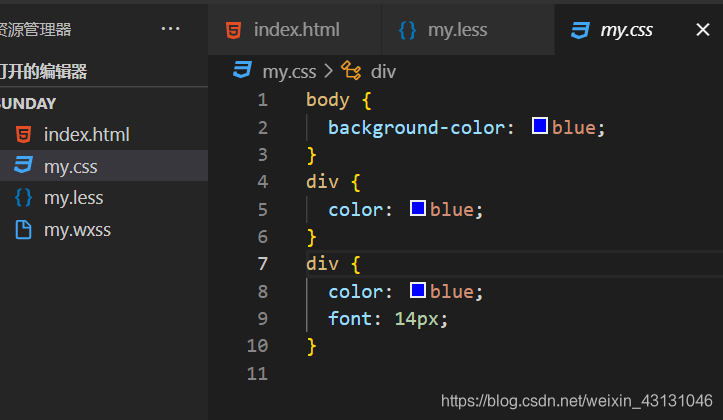Switch to the my.less tab

pyautogui.click(x=468, y=30)
